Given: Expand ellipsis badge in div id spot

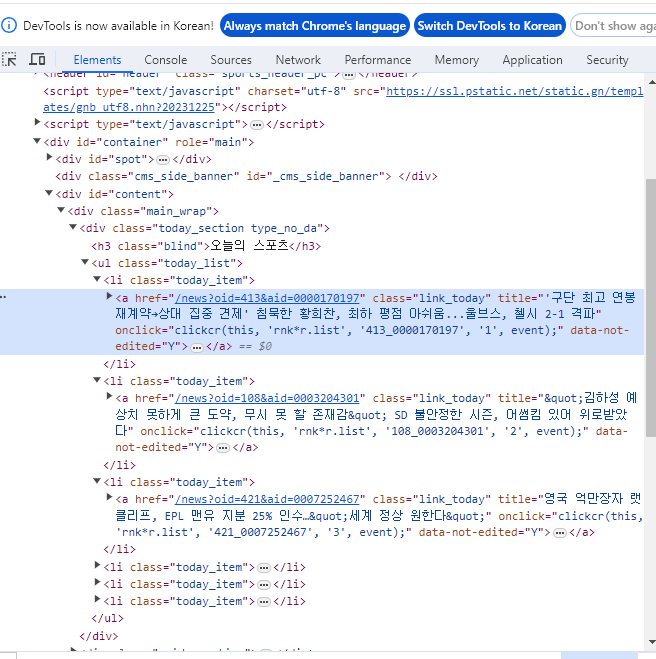Looking at the screenshot, I should pos(163,160).
